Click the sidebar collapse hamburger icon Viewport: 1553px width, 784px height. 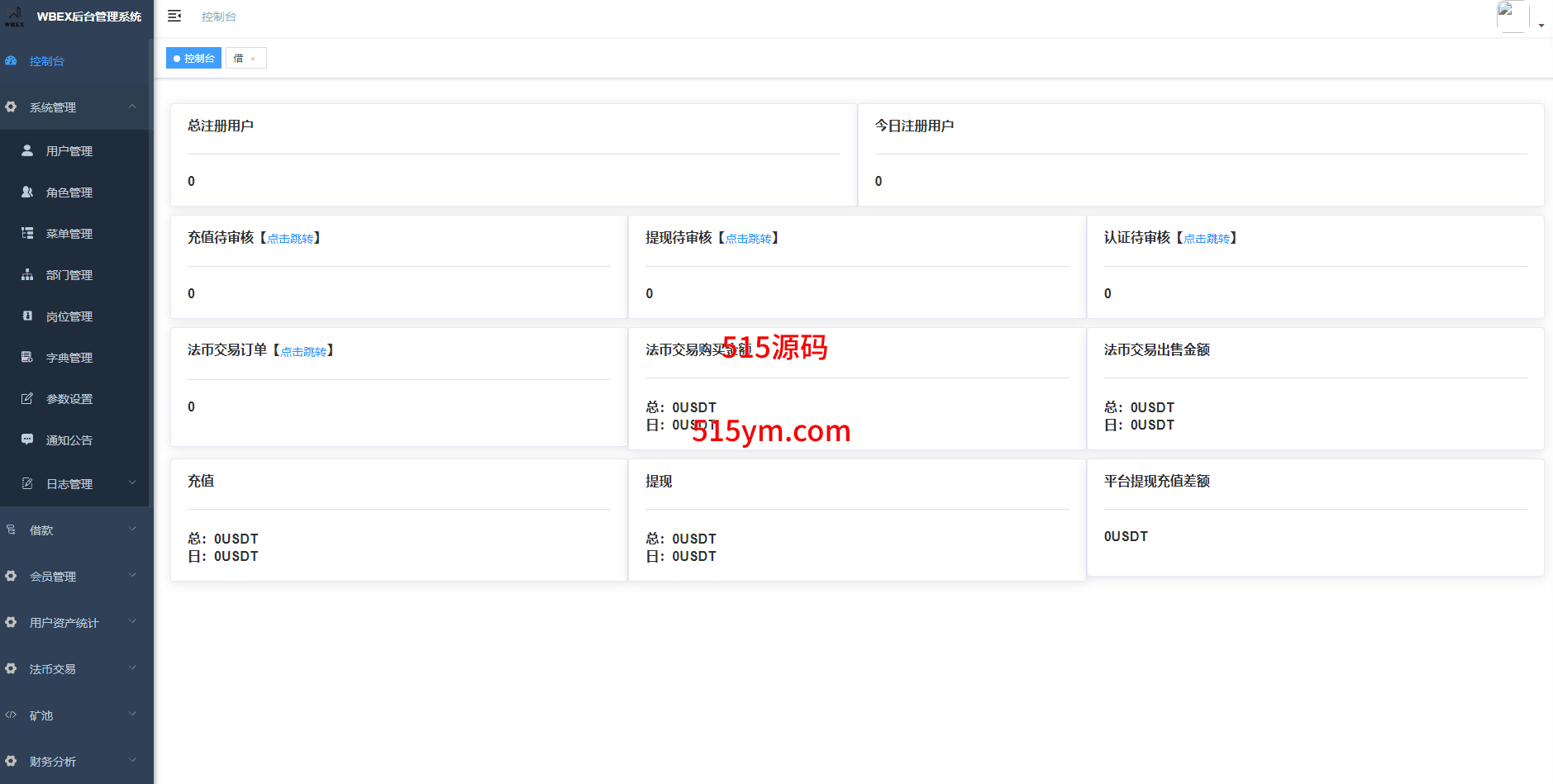point(174,17)
